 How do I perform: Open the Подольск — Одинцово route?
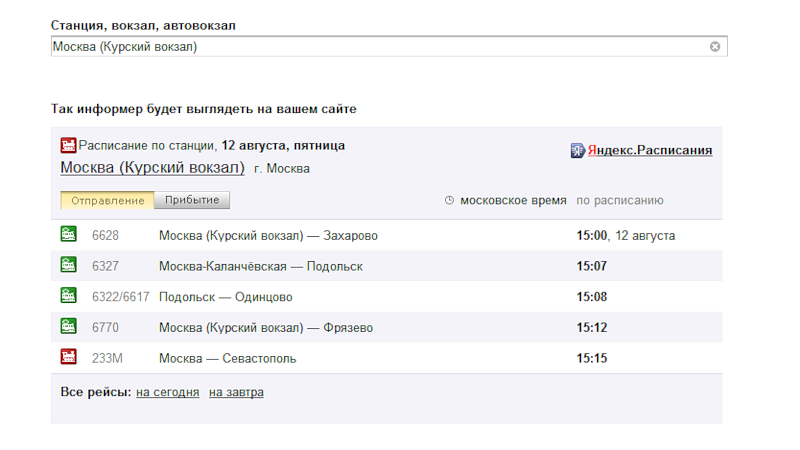coord(225,297)
